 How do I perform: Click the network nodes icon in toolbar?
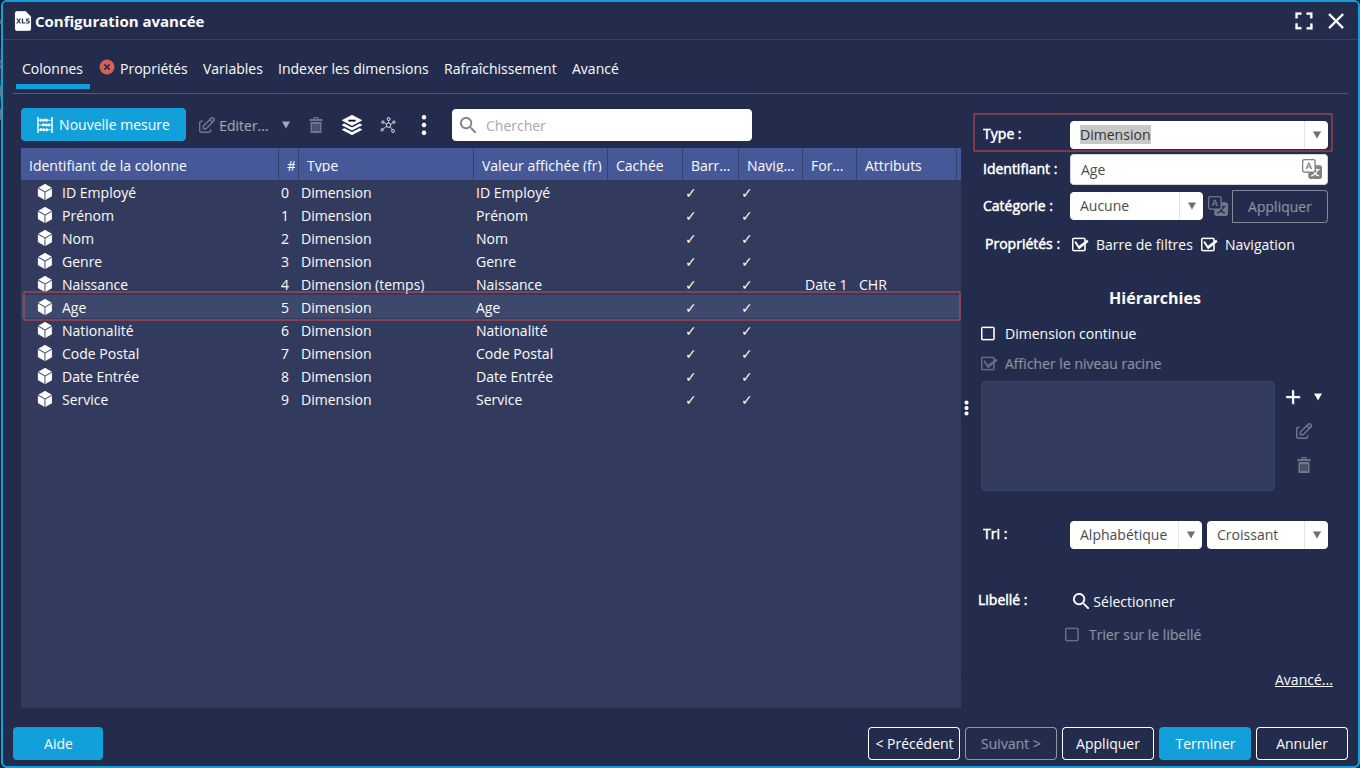pos(388,125)
